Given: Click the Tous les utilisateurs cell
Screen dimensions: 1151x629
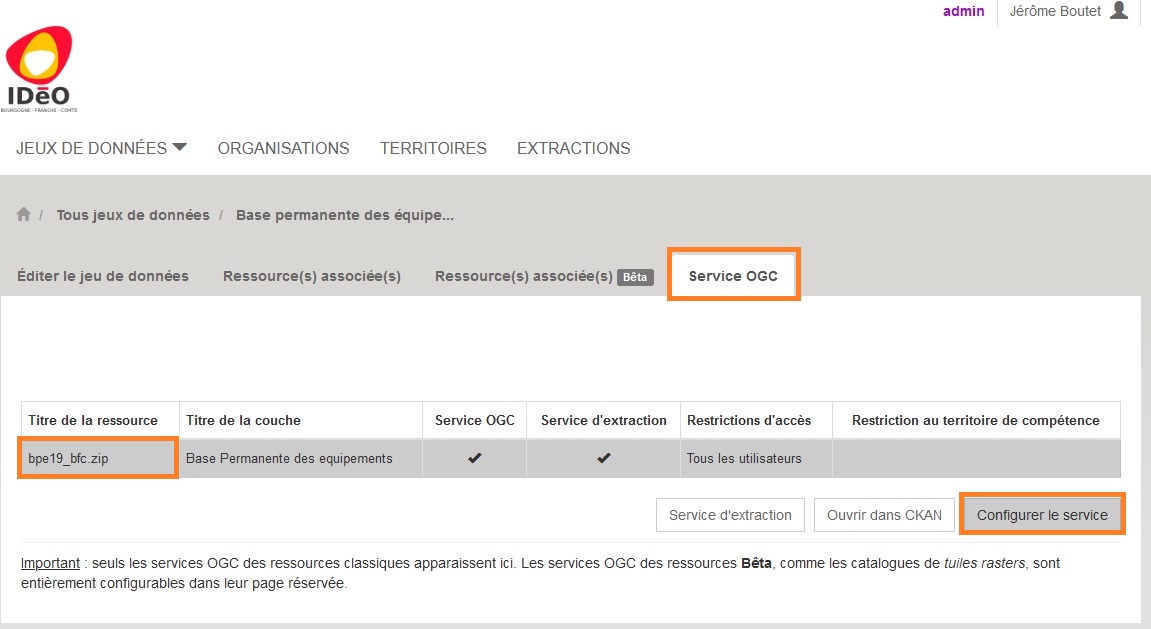Looking at the screenshot, I should pyautogui.click(x=756, y=458).
